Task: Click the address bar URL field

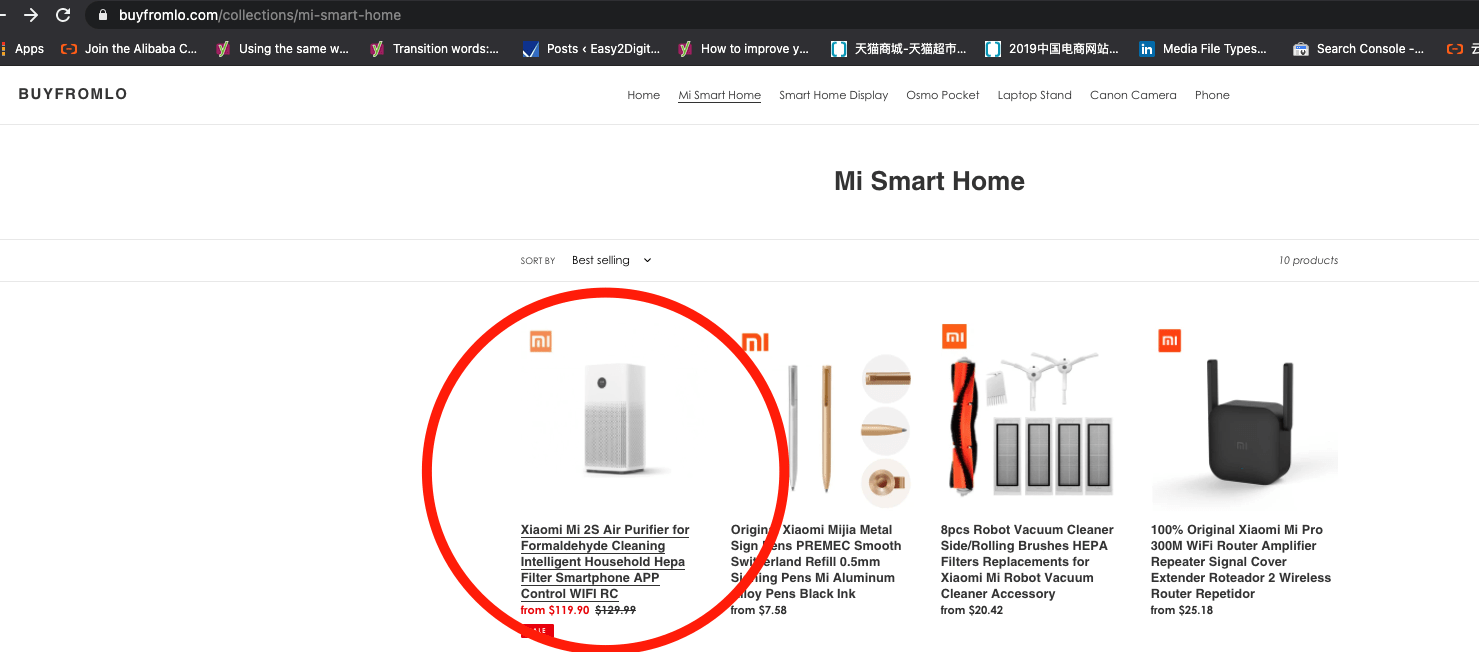Action: (780, 15)
